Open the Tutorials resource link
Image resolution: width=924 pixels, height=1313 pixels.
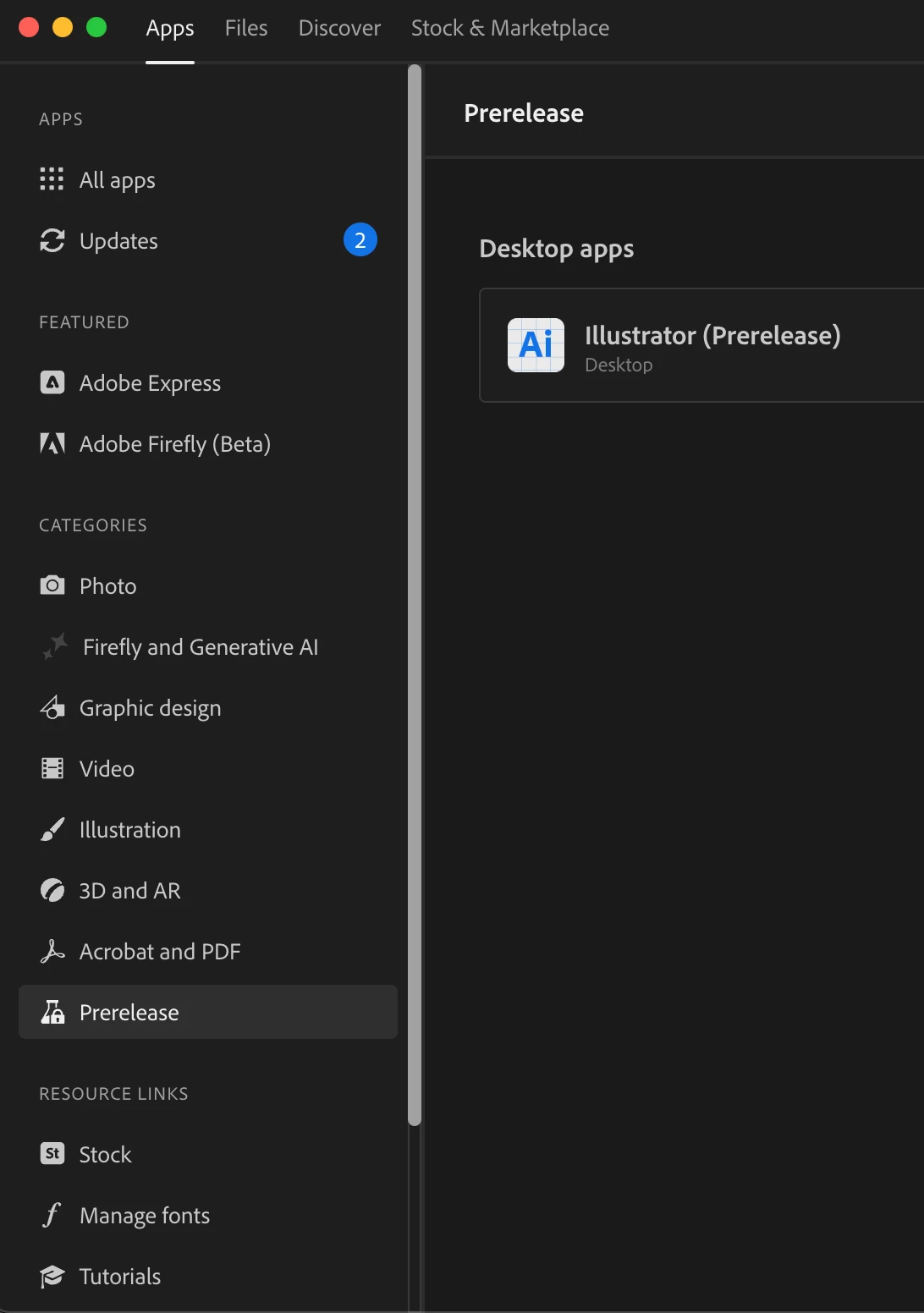click(x=208, y=1277)
